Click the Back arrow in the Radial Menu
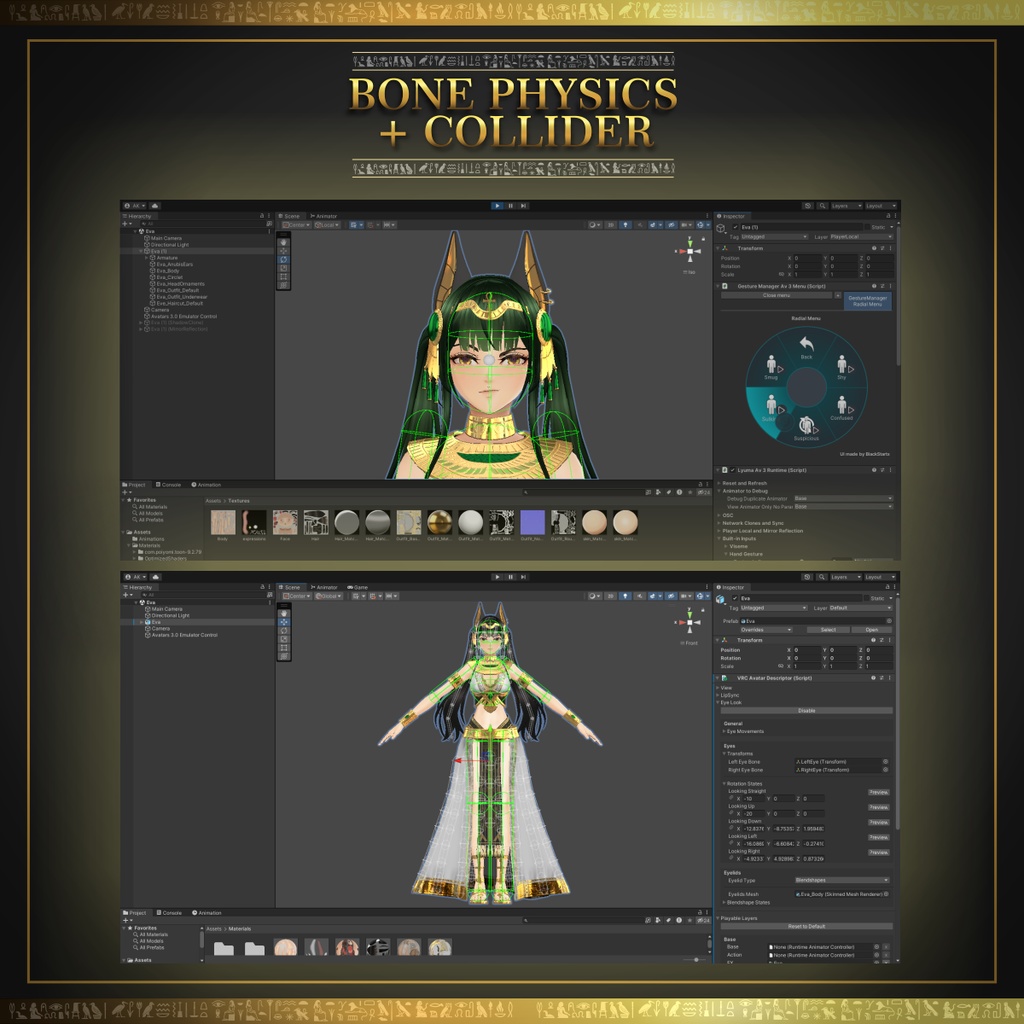 pos(806,344)
